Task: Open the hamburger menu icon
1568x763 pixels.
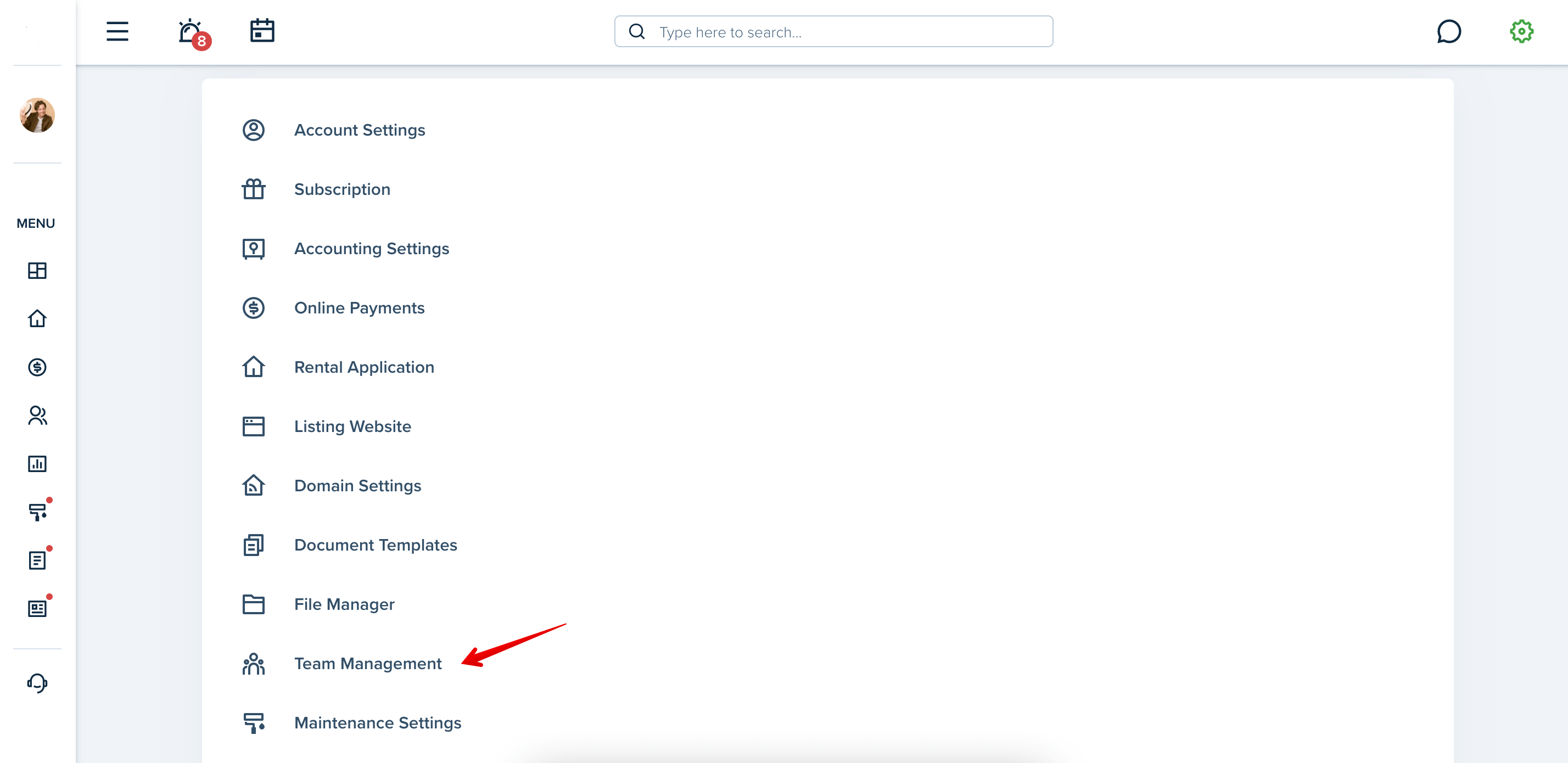Action: click(117, 31)
